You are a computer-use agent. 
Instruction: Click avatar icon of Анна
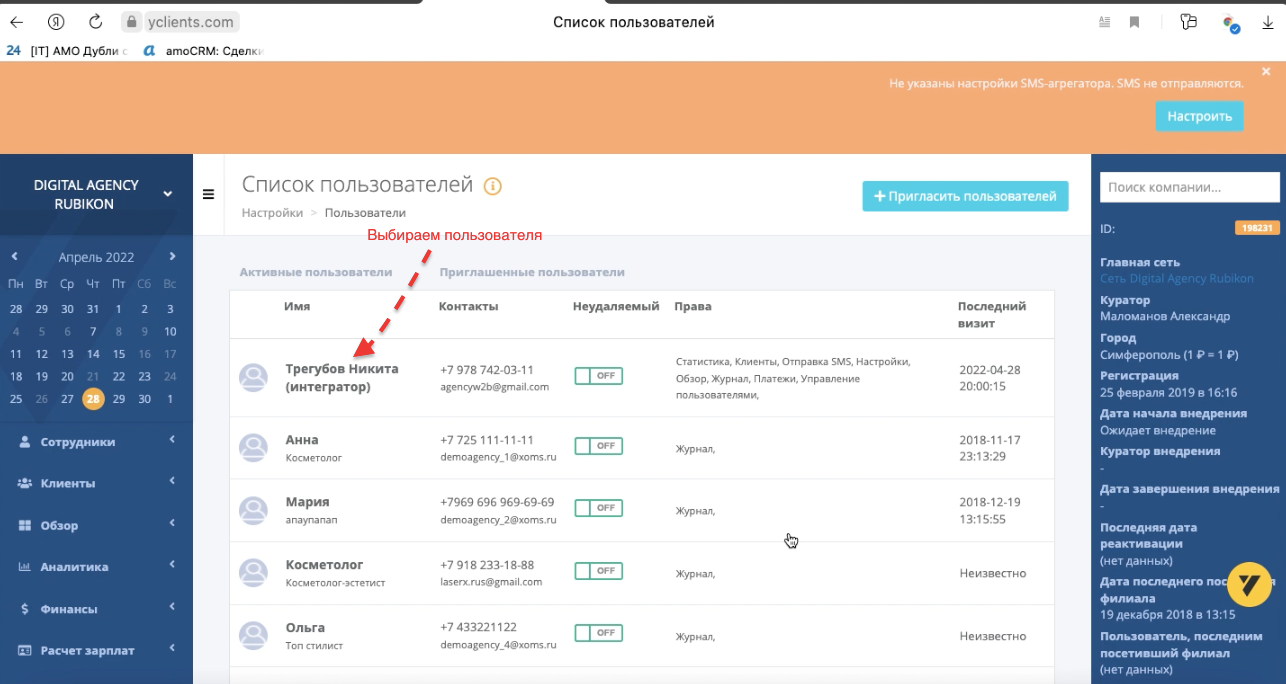(x=253, y=448)
